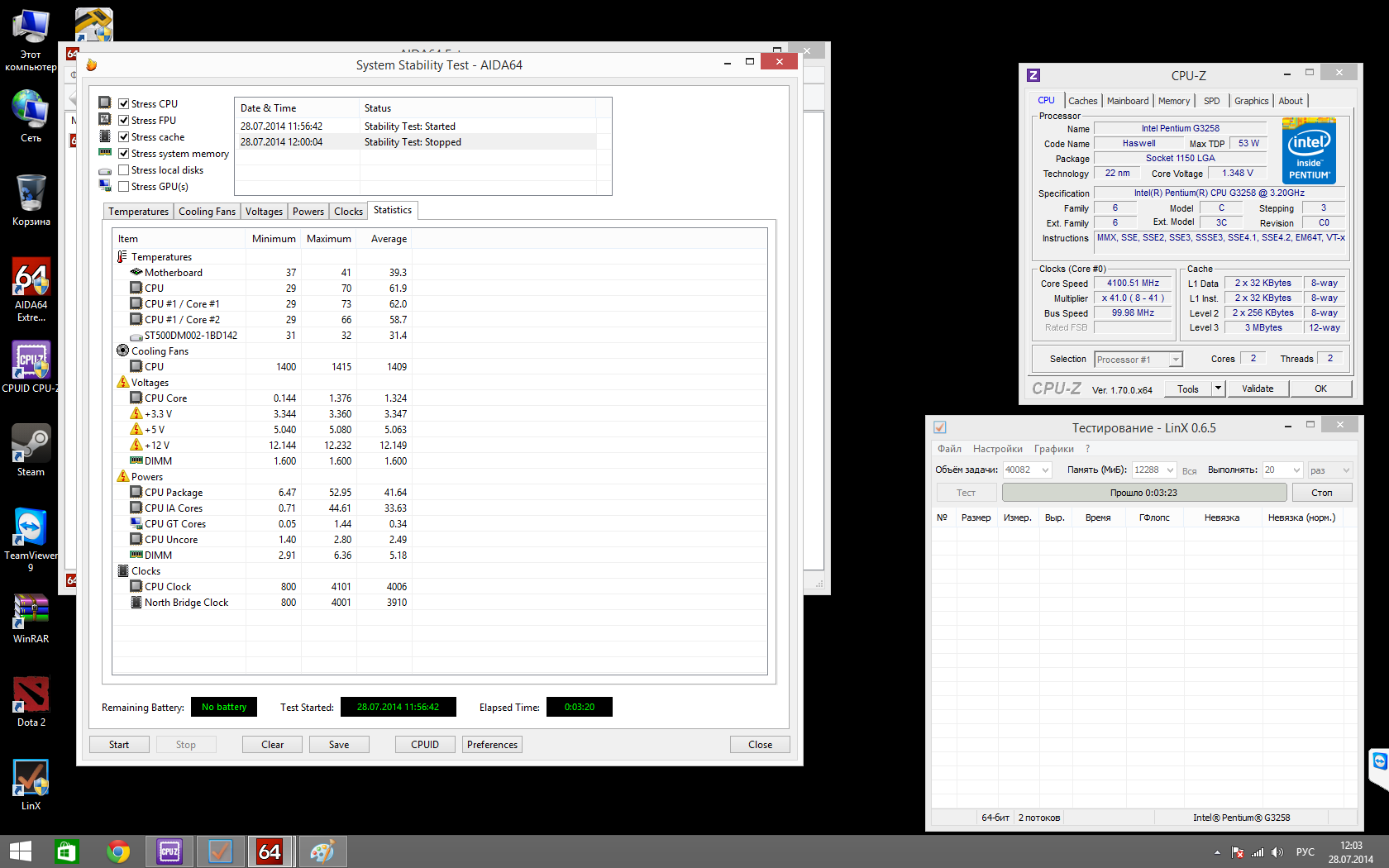Click the Save button in AIDA64
This screenshot has height=868, width=1389.
click(339, 745)
